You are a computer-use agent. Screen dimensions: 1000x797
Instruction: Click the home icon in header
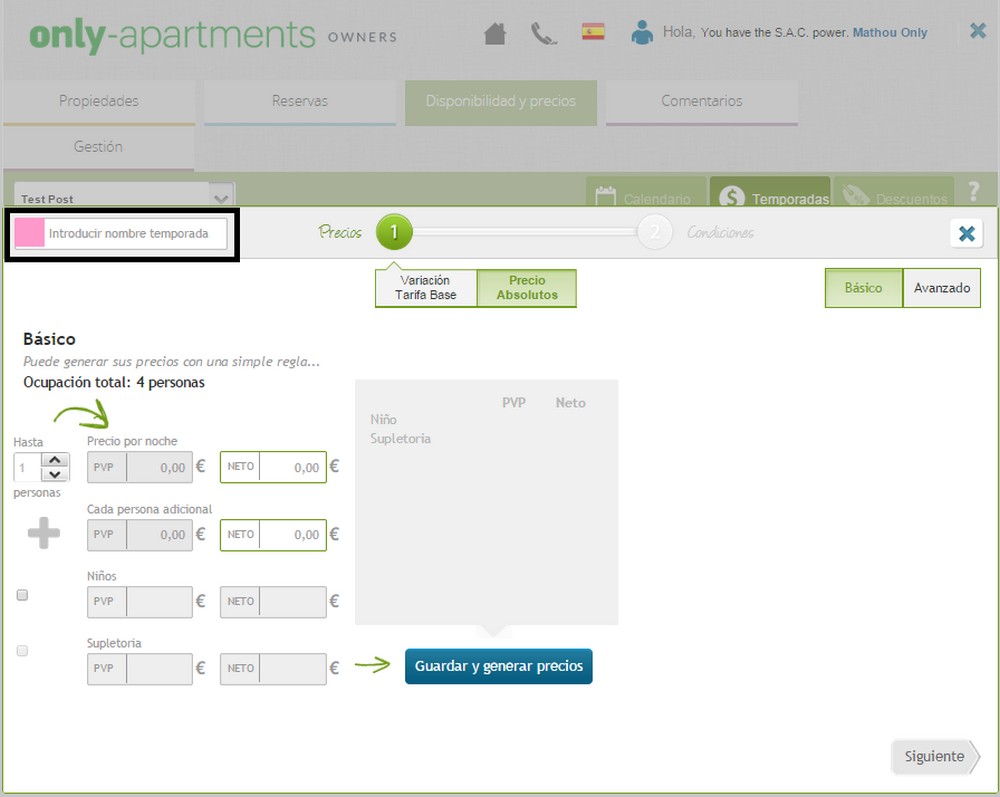pyautogui.click(x=495, y=33)
